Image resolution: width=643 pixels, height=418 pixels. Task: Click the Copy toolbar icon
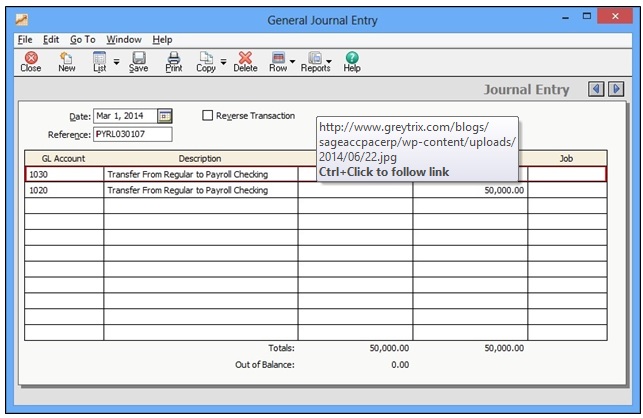(206, 62)
